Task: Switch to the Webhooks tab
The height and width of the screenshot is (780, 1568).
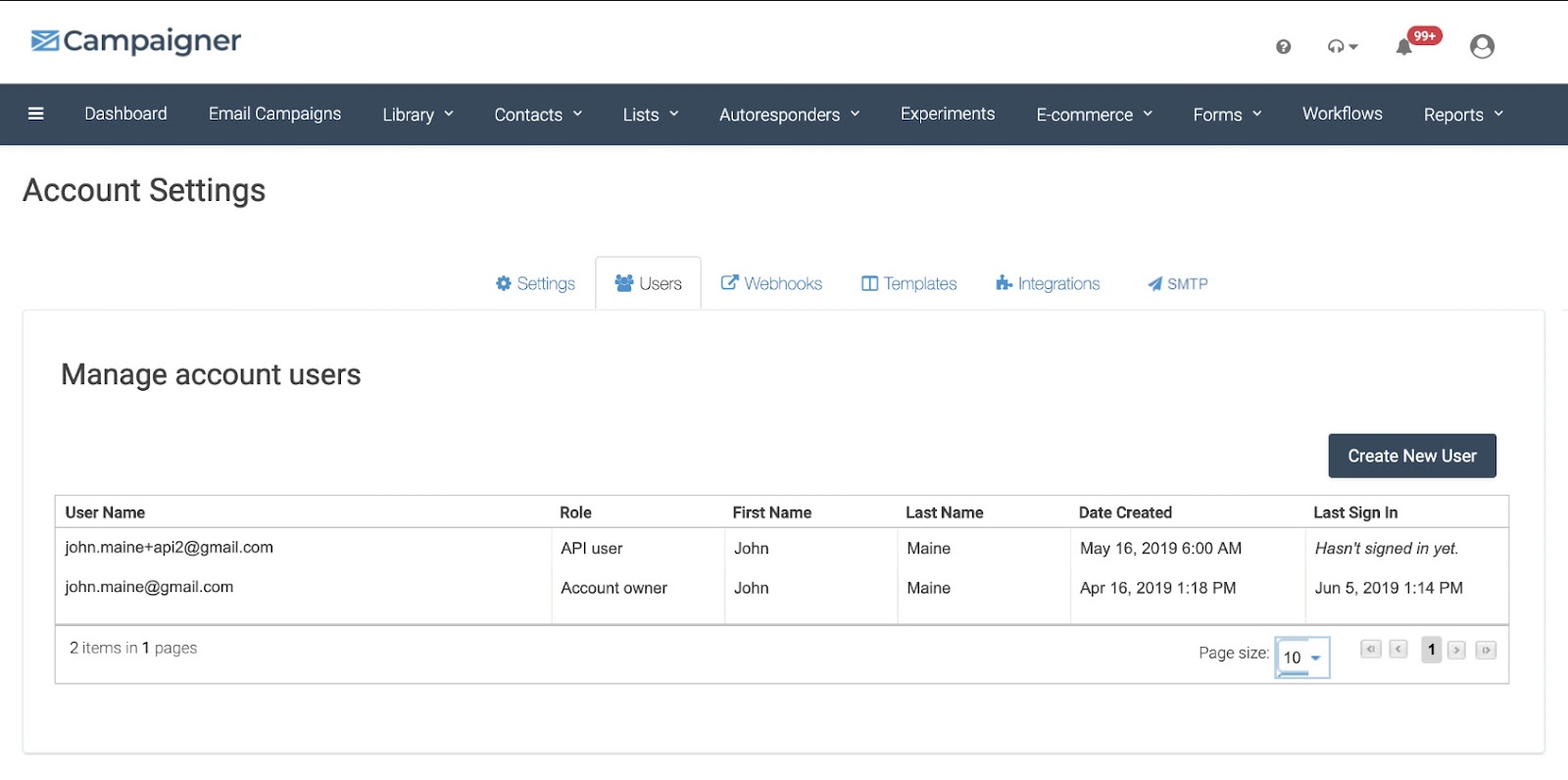Action: pyautogui.click(x=771, y=283)
